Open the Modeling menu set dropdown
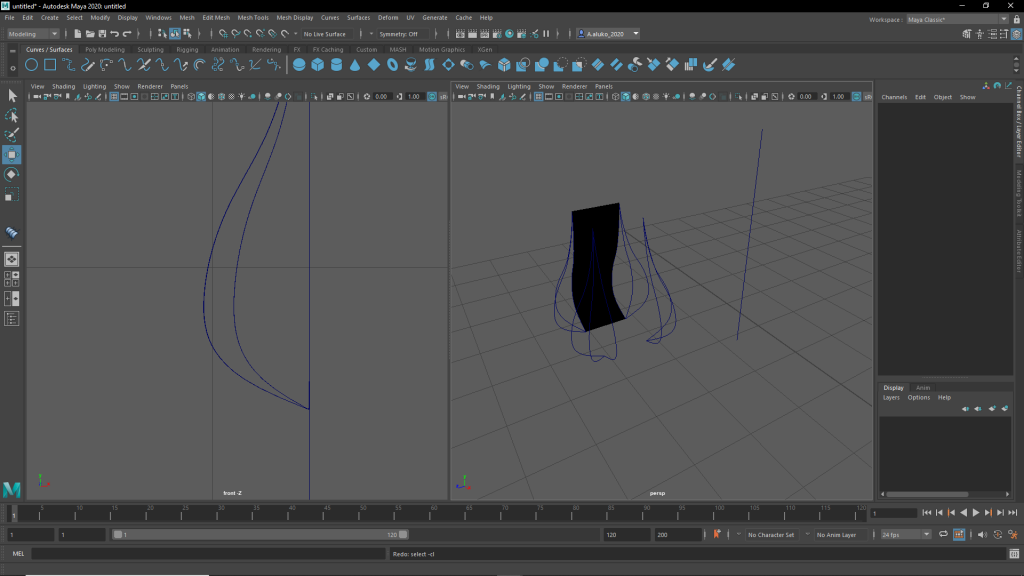The height and width of the screenshot is (576, 1024). (34, 34)
